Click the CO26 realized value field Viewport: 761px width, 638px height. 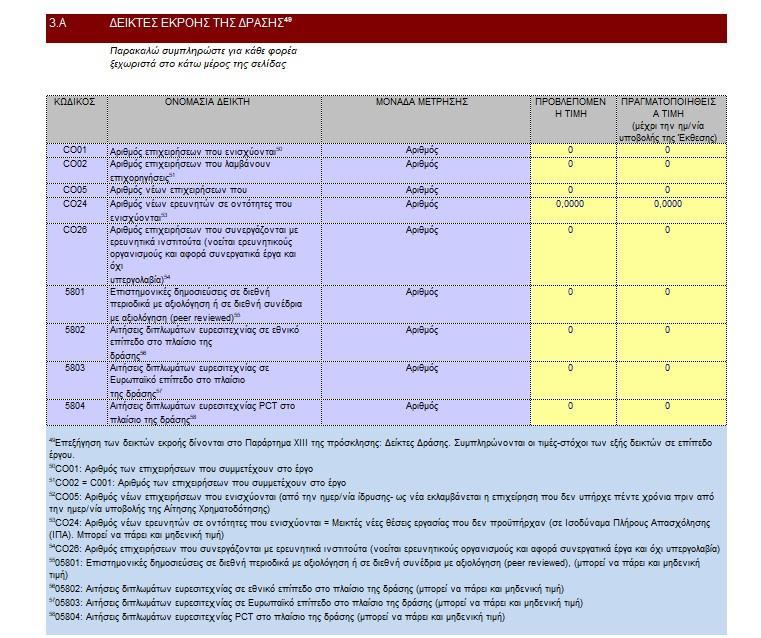coord(671,254)
